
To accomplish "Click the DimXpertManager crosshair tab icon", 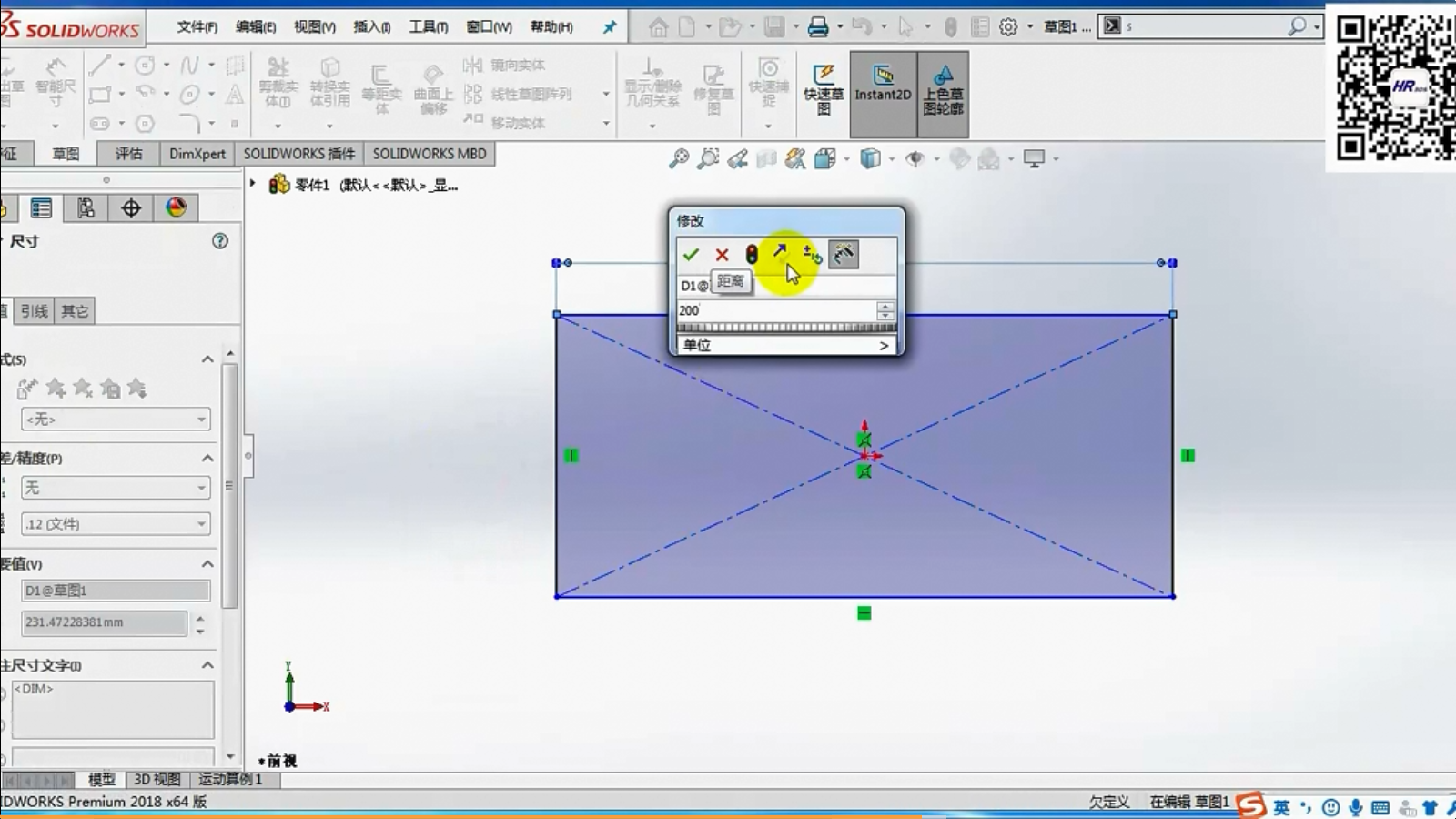I will (131, 208).
